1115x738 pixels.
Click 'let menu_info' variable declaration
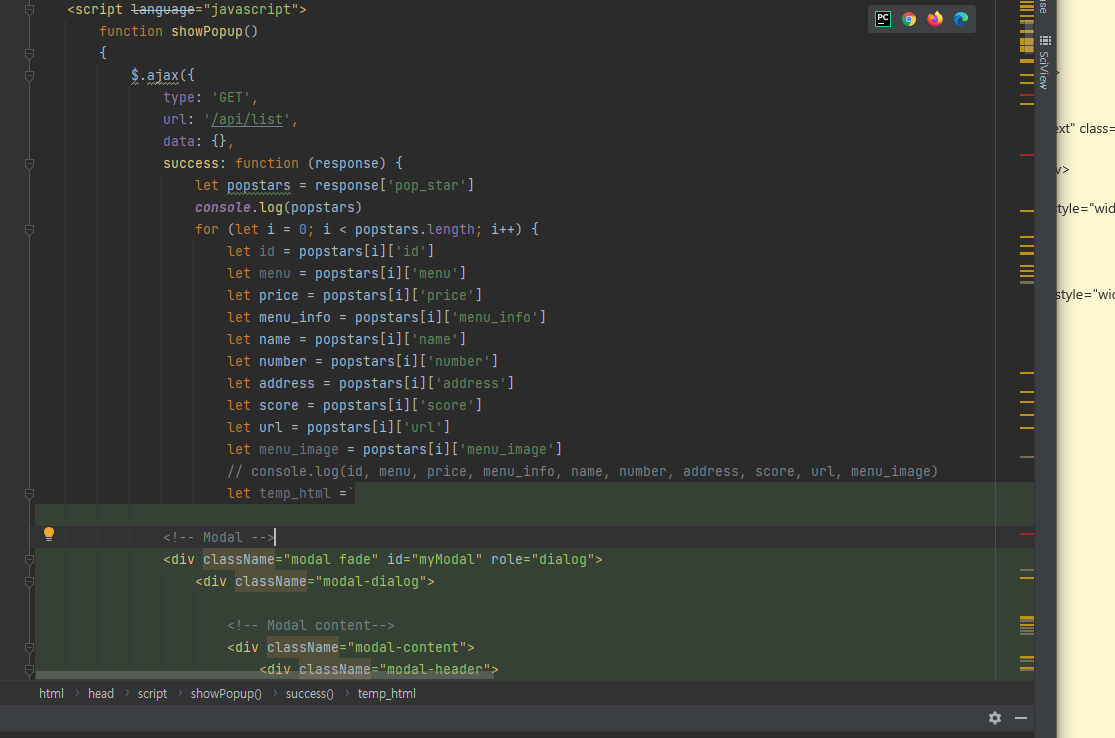click(x=387, y=318)
